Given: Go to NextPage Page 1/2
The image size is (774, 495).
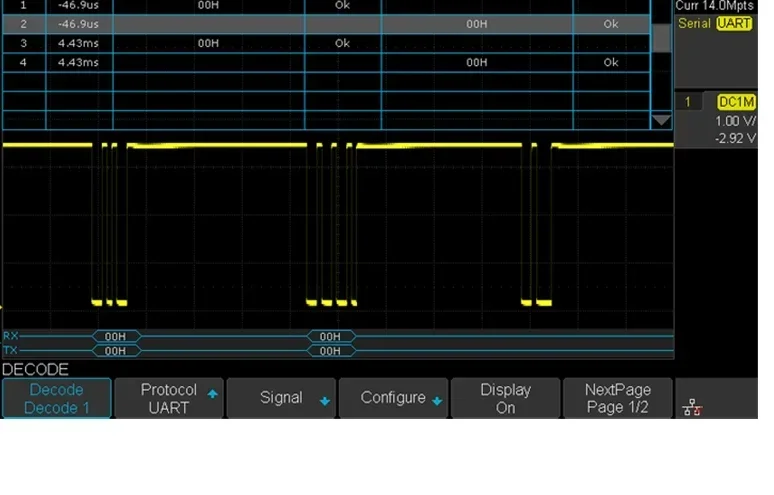Looking at the screenshot, I should pyautogui.click(x=618, y=398).
